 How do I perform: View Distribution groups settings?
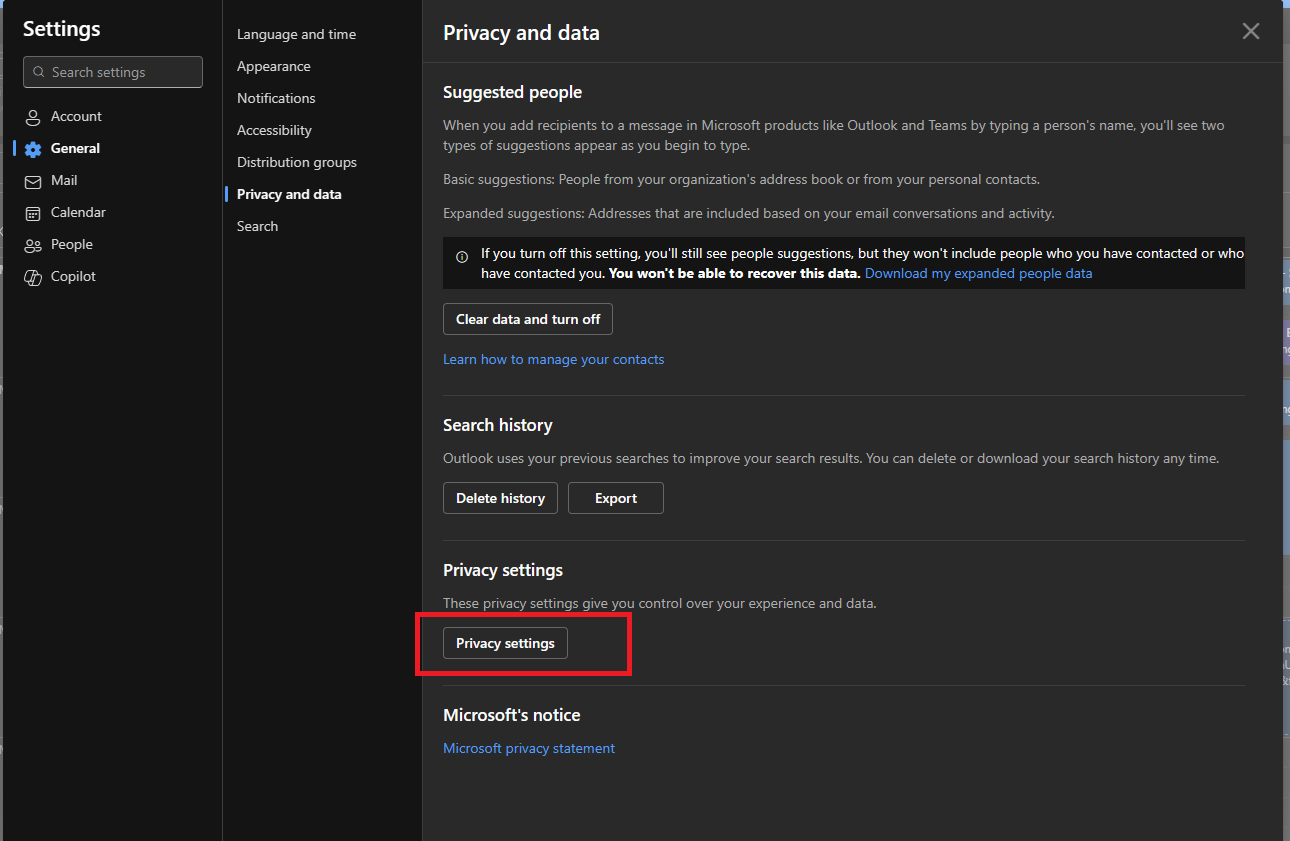296,162
